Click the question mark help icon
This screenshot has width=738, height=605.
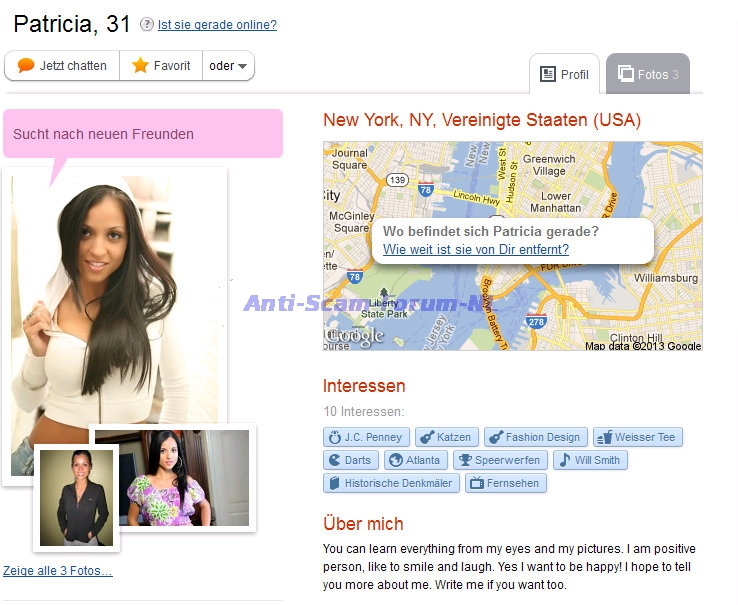pyautogui.click(x=147, y=24)
